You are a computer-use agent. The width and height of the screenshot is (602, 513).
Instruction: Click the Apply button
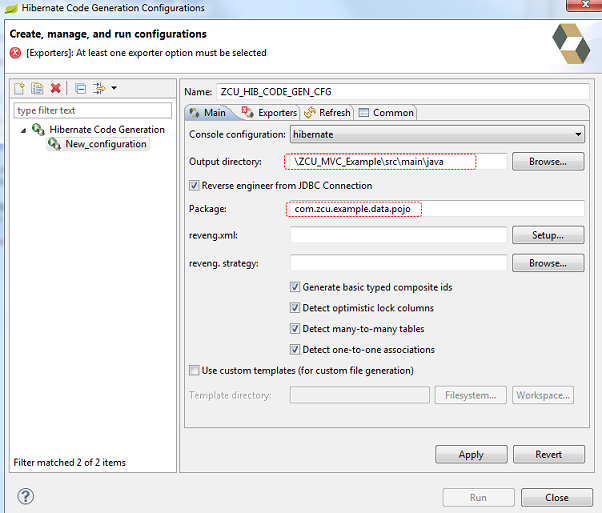471,455
